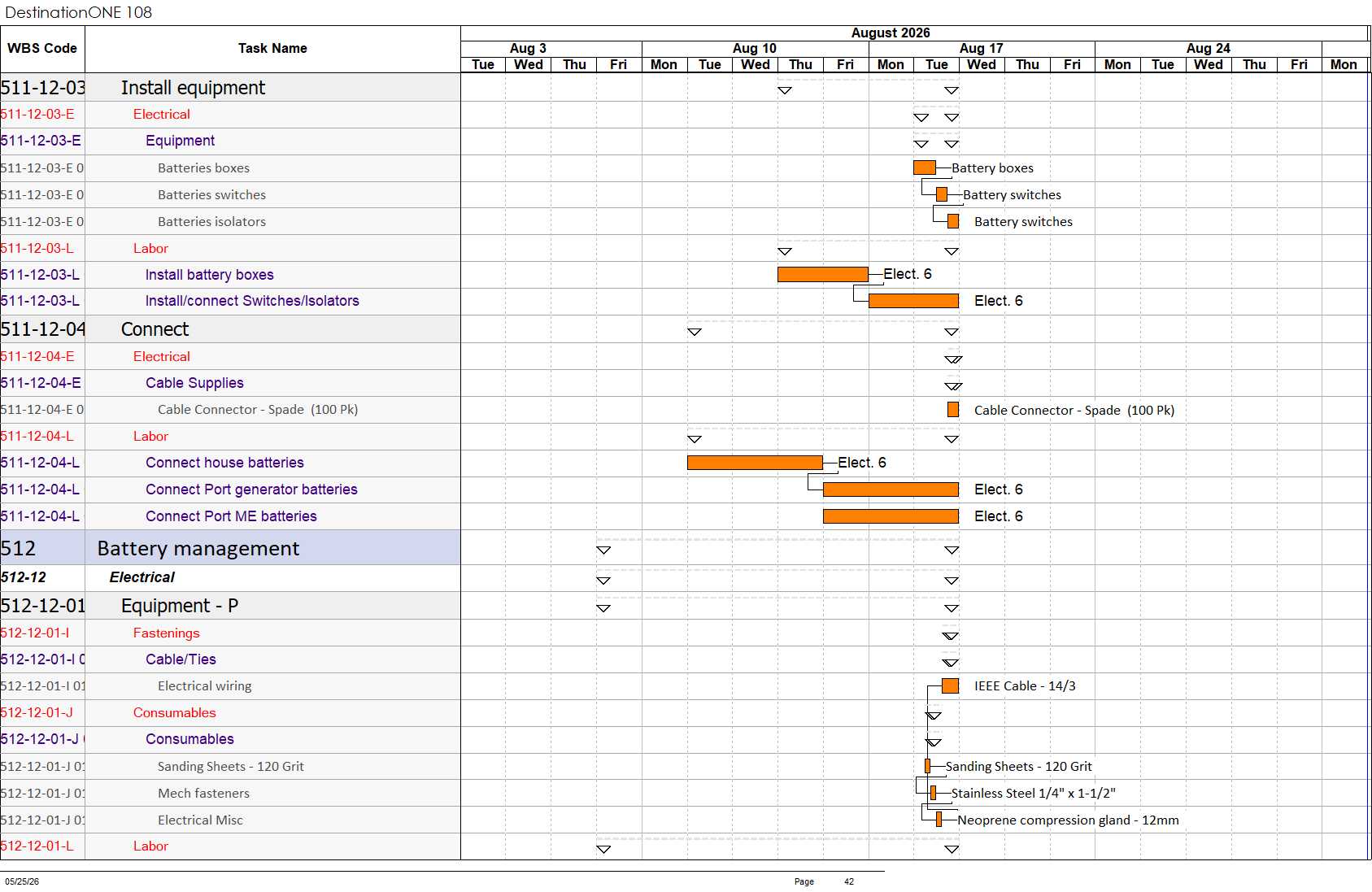This screenshot has height=892, width=1372.
Task: Select the Install equipment summary start marker
Action: pyautogui.click(x=785, y=90)
